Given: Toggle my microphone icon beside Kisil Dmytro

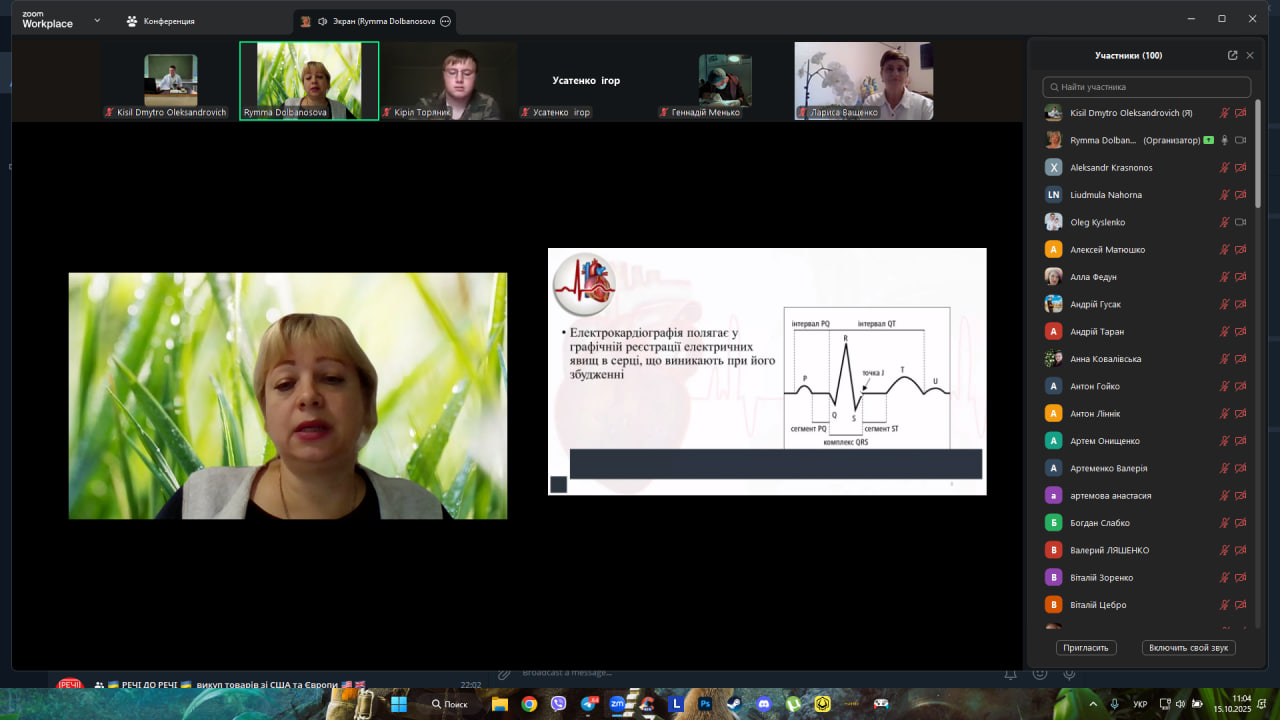Looking at the screenshot, I should coord(1224,113).
